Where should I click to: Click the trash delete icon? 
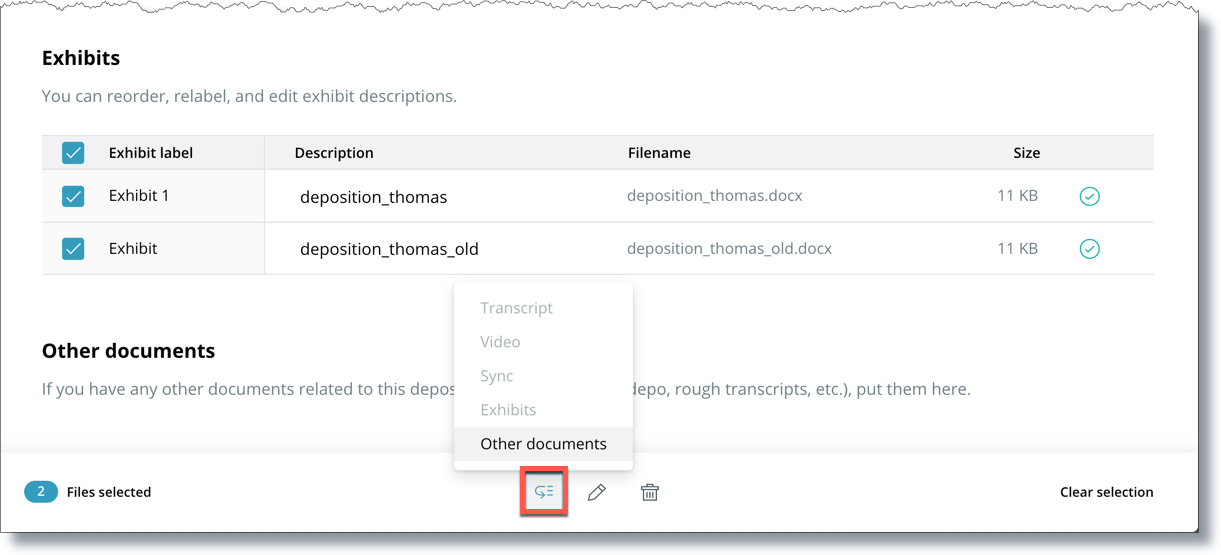pos(650,492)
